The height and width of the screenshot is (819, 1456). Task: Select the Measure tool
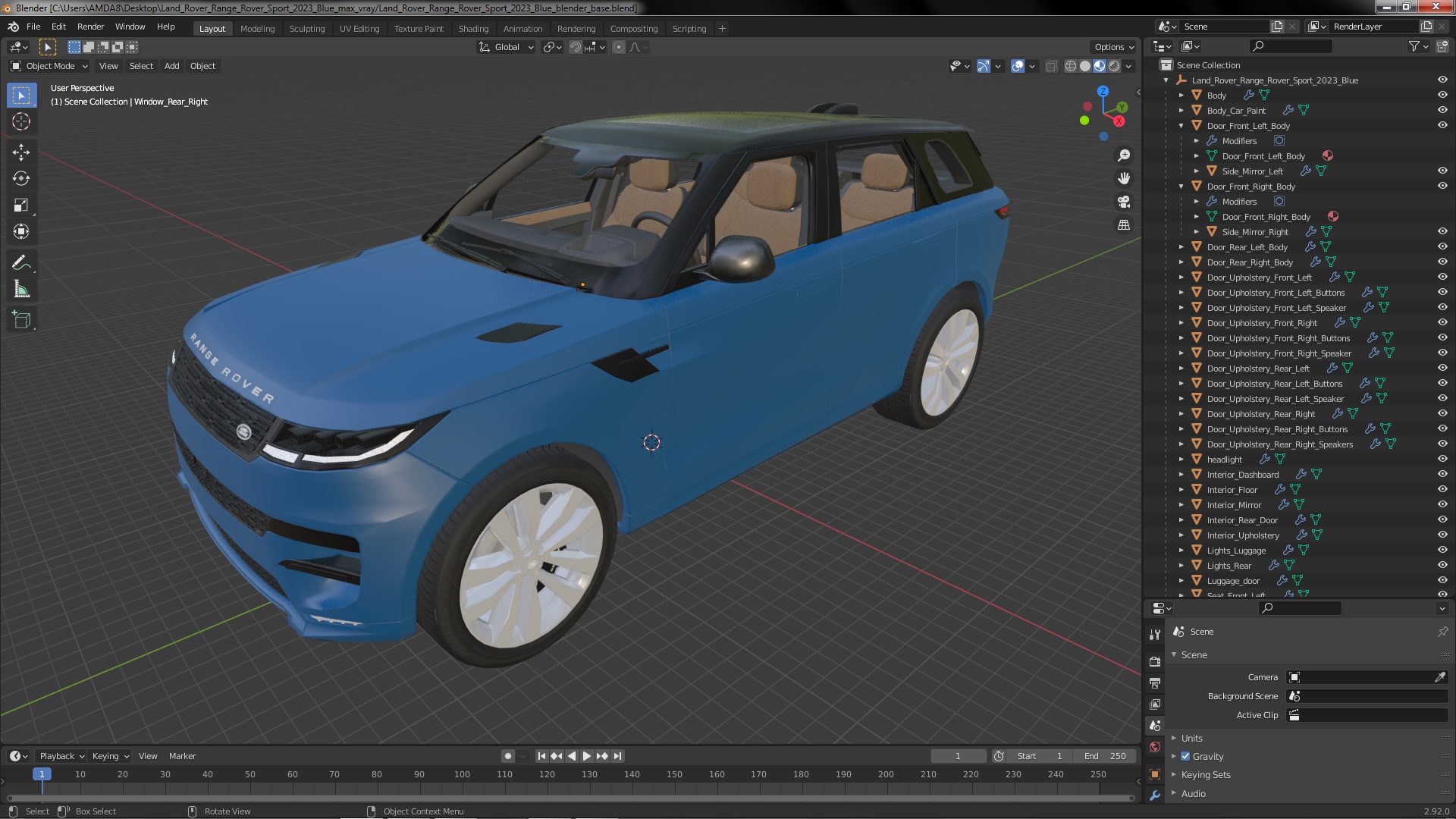pyautogui.click(x=21, y=289)
